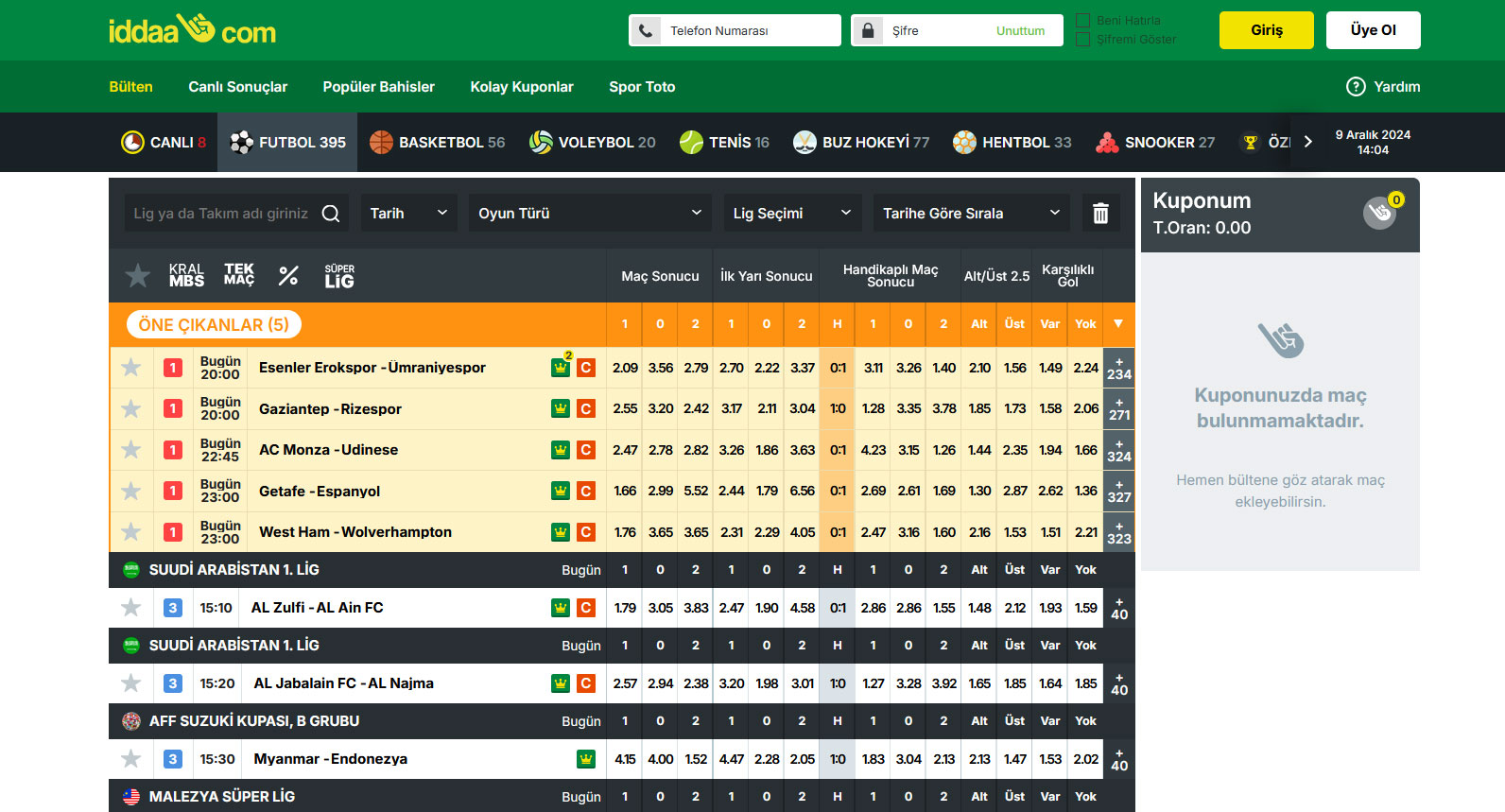
Task: Select 4.15 home odds for Myanmar-Endonezya
Action: click(x=625, y=759)
